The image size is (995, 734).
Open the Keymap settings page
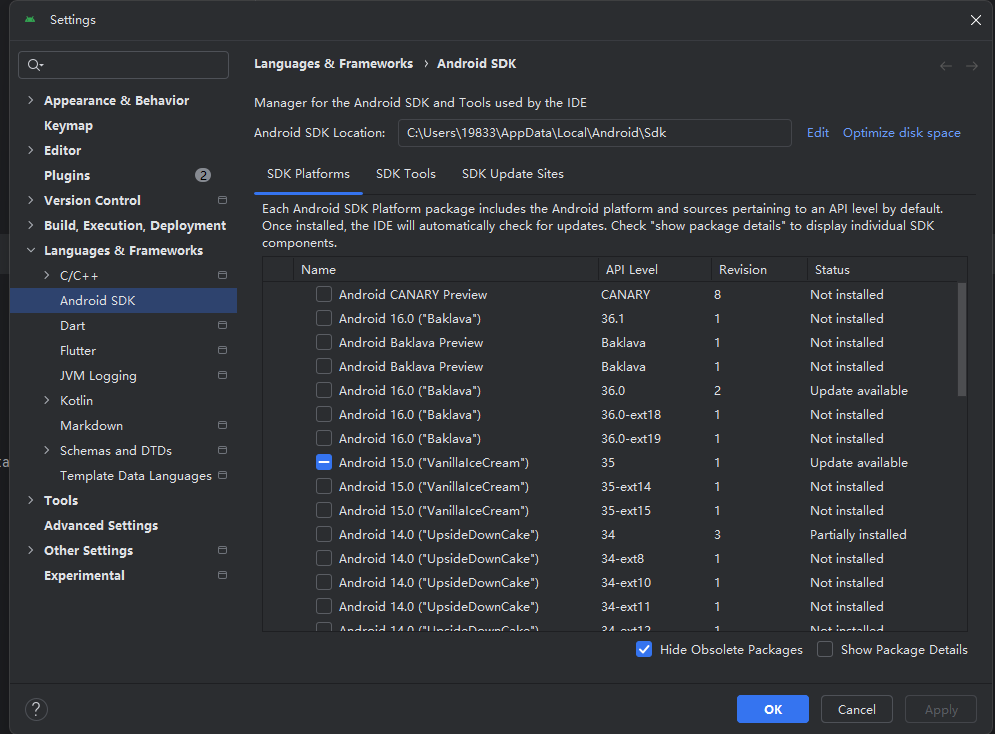pos(68,126)
